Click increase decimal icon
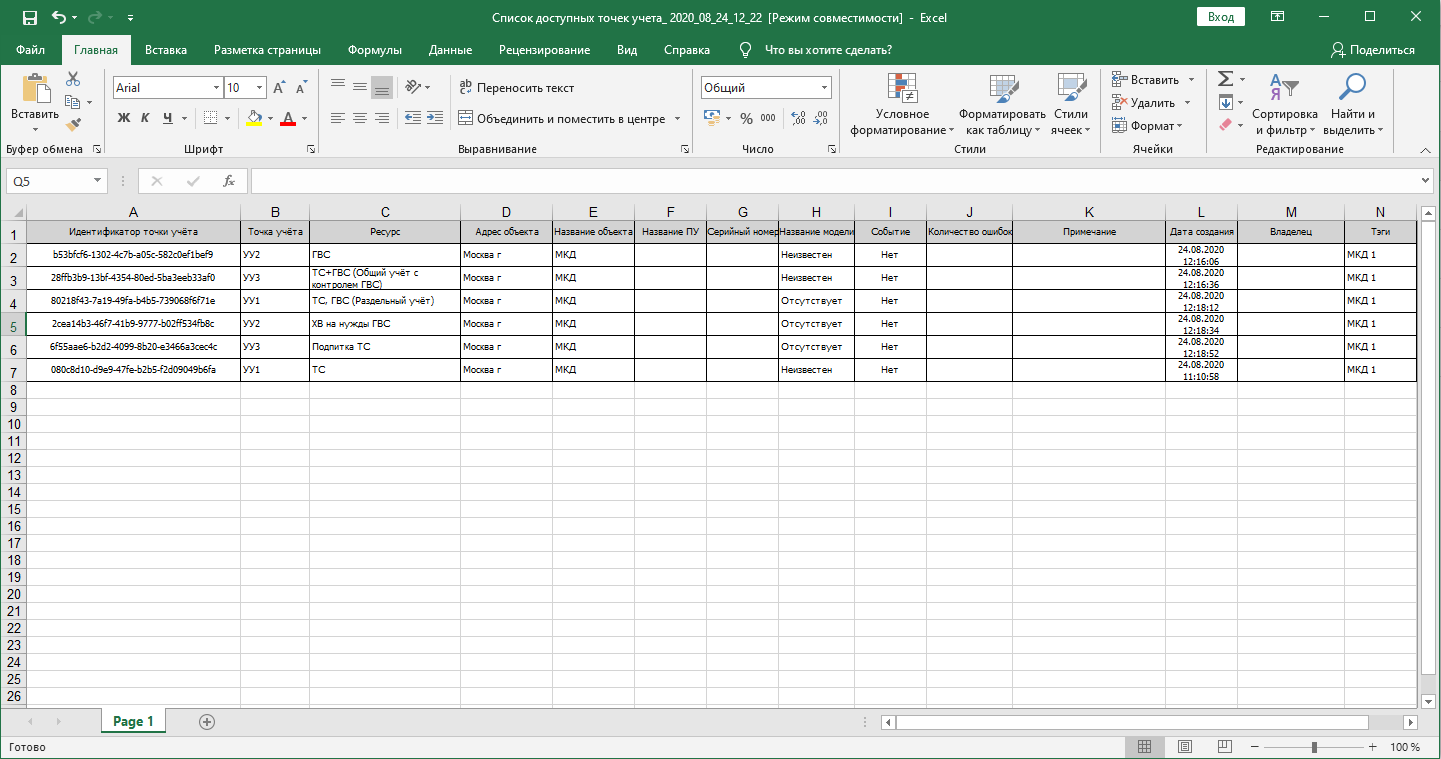Viewport: 1441px width, 759px height. click(798, 118)
